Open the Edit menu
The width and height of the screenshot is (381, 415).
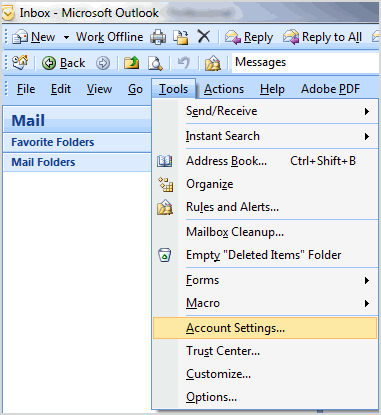click(x=61, y=89)
